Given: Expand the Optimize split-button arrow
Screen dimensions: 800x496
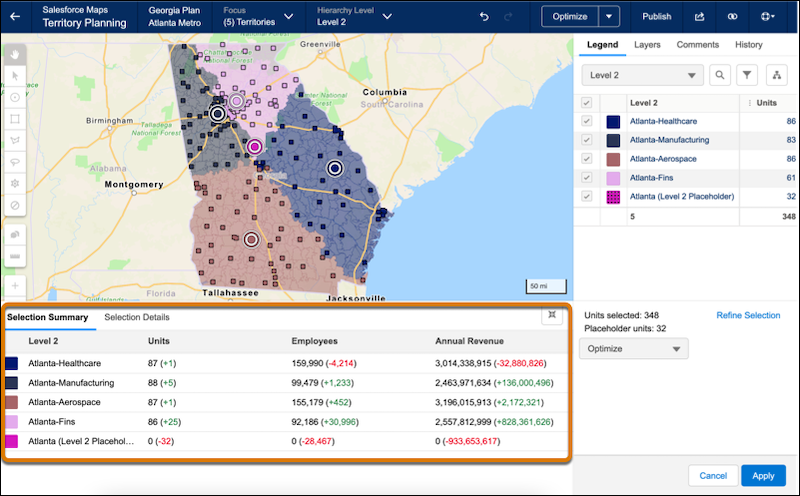Looking at the screenshot, I should tap(609, 16).
